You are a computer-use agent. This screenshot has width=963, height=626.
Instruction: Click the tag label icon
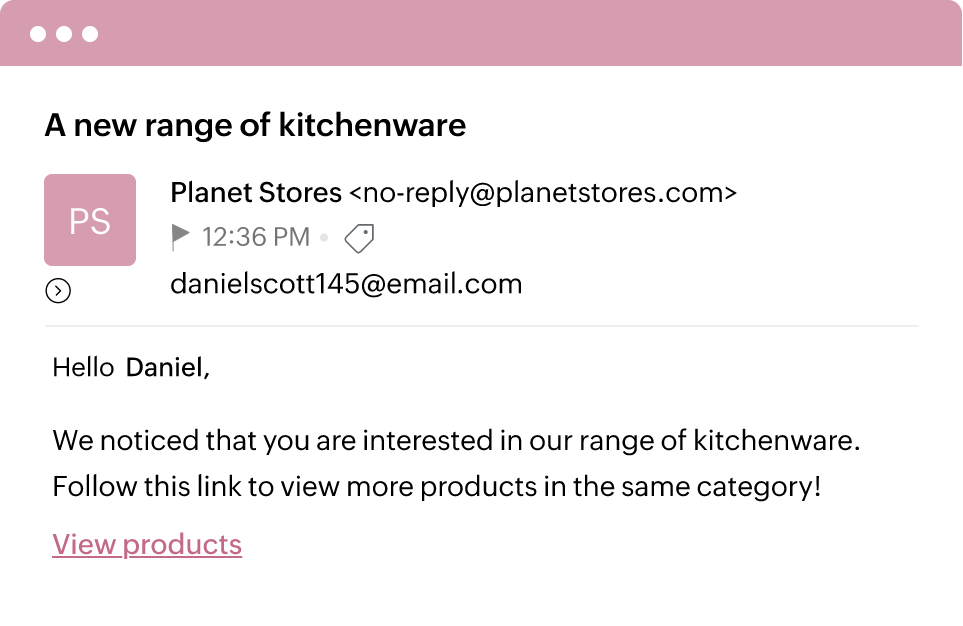[x=359, y=238]
